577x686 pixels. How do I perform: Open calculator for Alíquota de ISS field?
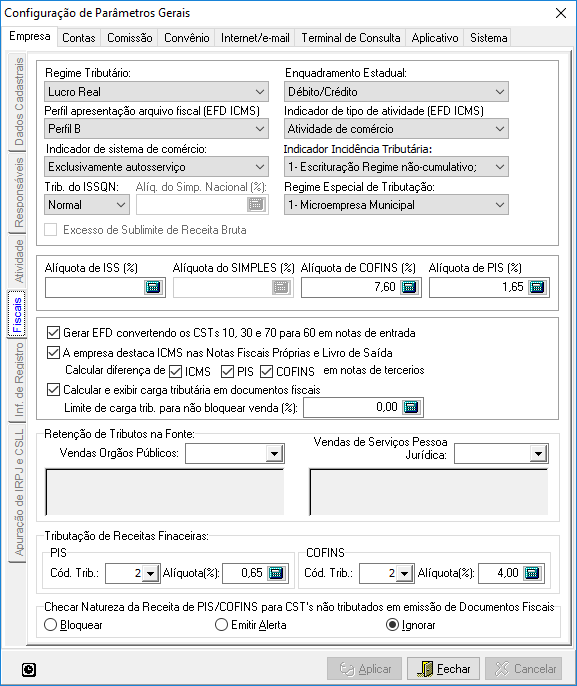153,287
